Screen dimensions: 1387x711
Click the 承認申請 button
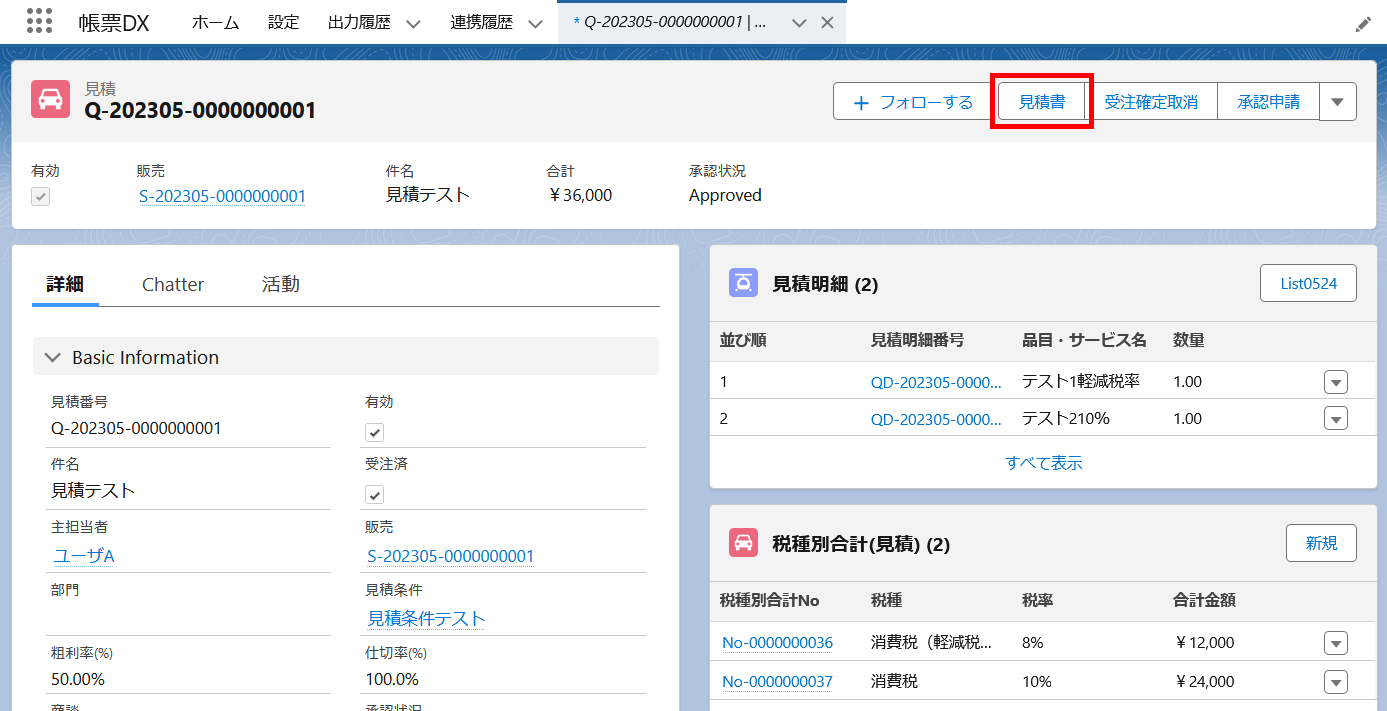[x=1267, y=100]
